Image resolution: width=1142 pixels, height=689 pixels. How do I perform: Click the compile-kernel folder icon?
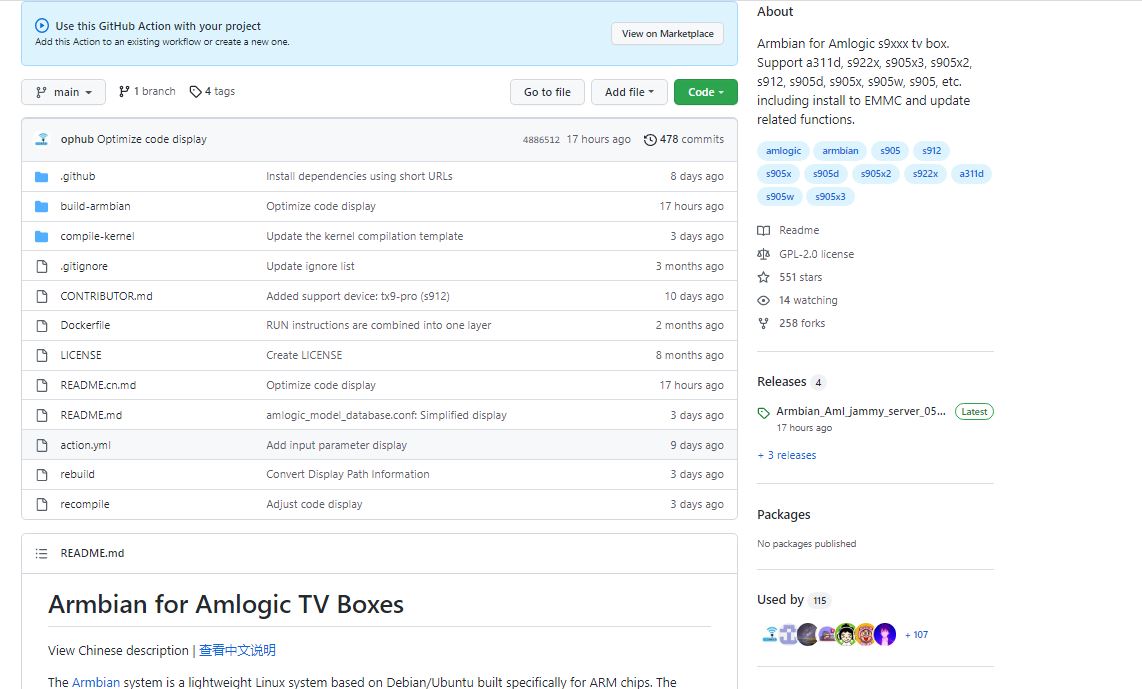click(42, 236)
